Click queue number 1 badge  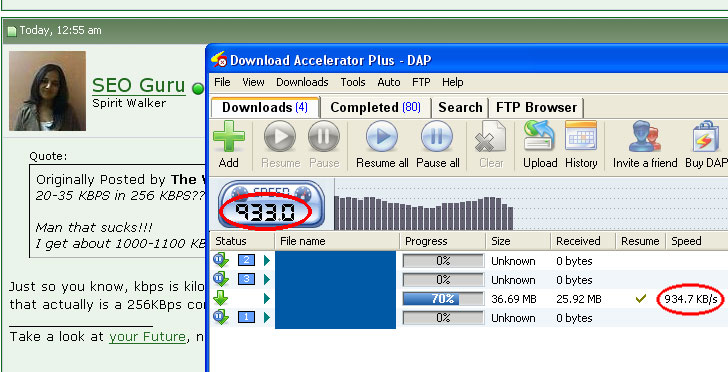point(247,317)
